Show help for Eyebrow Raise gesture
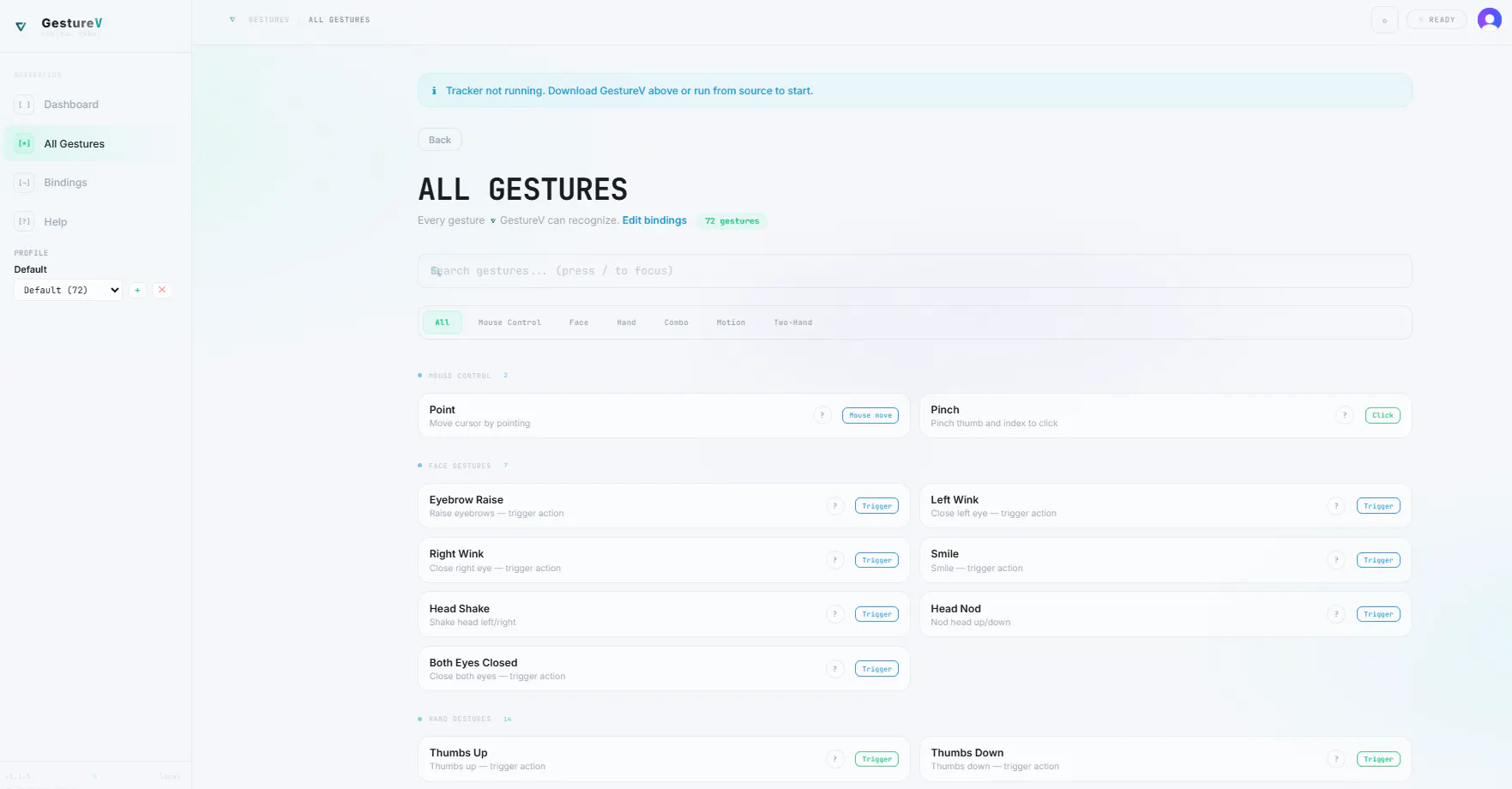 point(834,506)
